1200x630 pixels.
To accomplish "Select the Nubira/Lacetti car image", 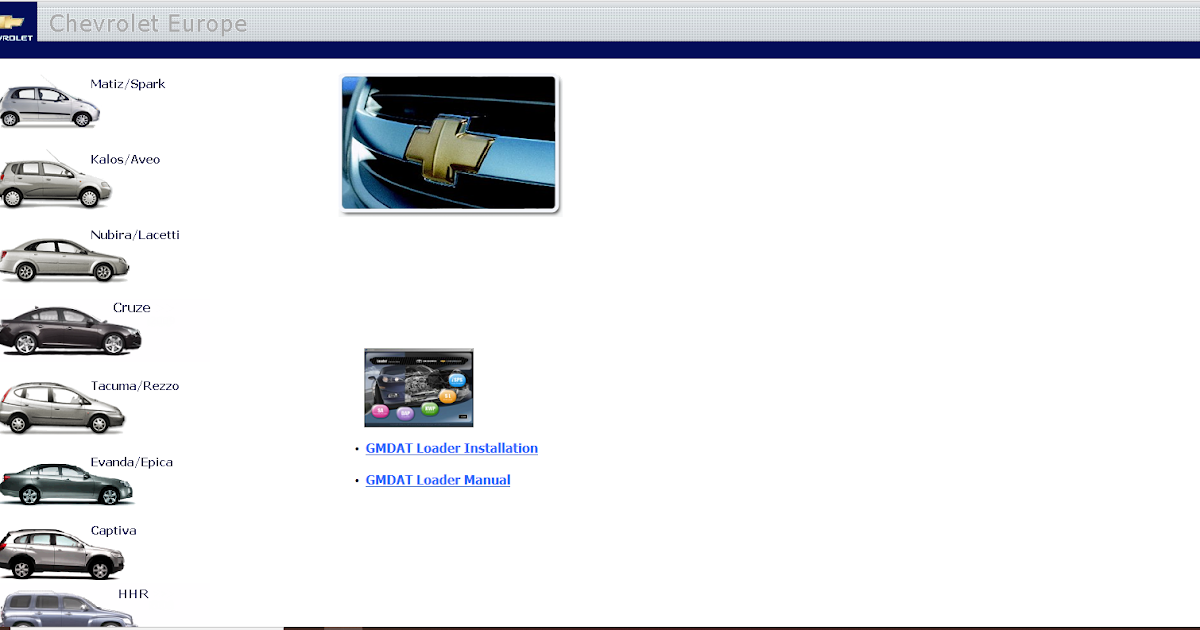I will tap(64, 260).
